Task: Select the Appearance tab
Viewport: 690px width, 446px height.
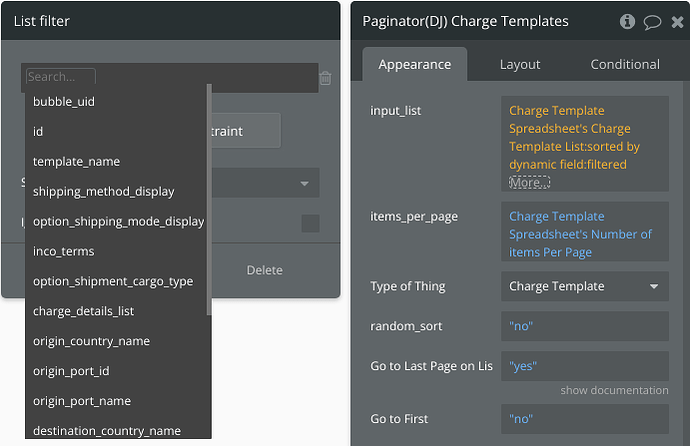Action: [x=414, y=64]
